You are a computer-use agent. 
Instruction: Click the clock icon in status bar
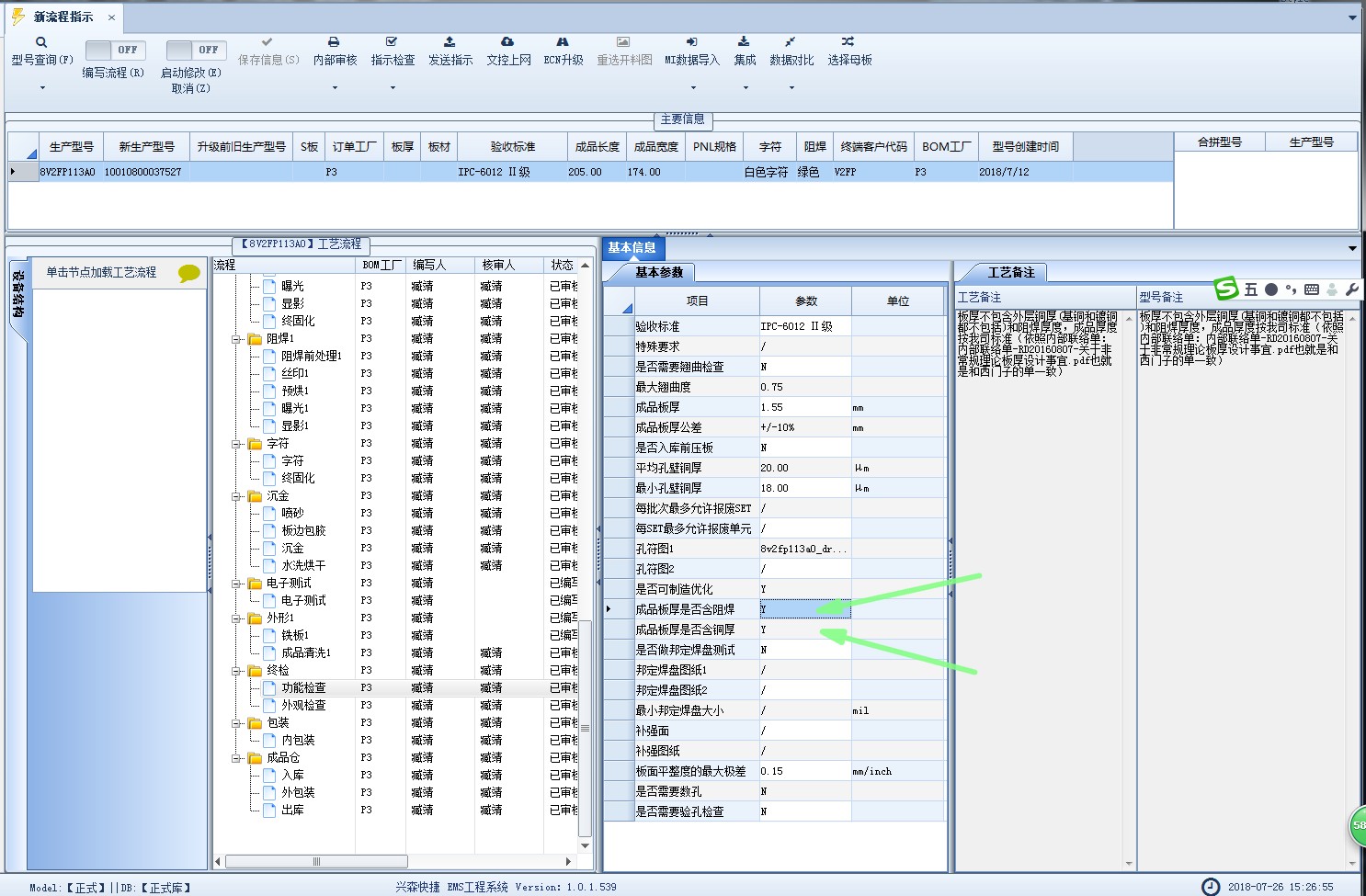point(1211,887)
